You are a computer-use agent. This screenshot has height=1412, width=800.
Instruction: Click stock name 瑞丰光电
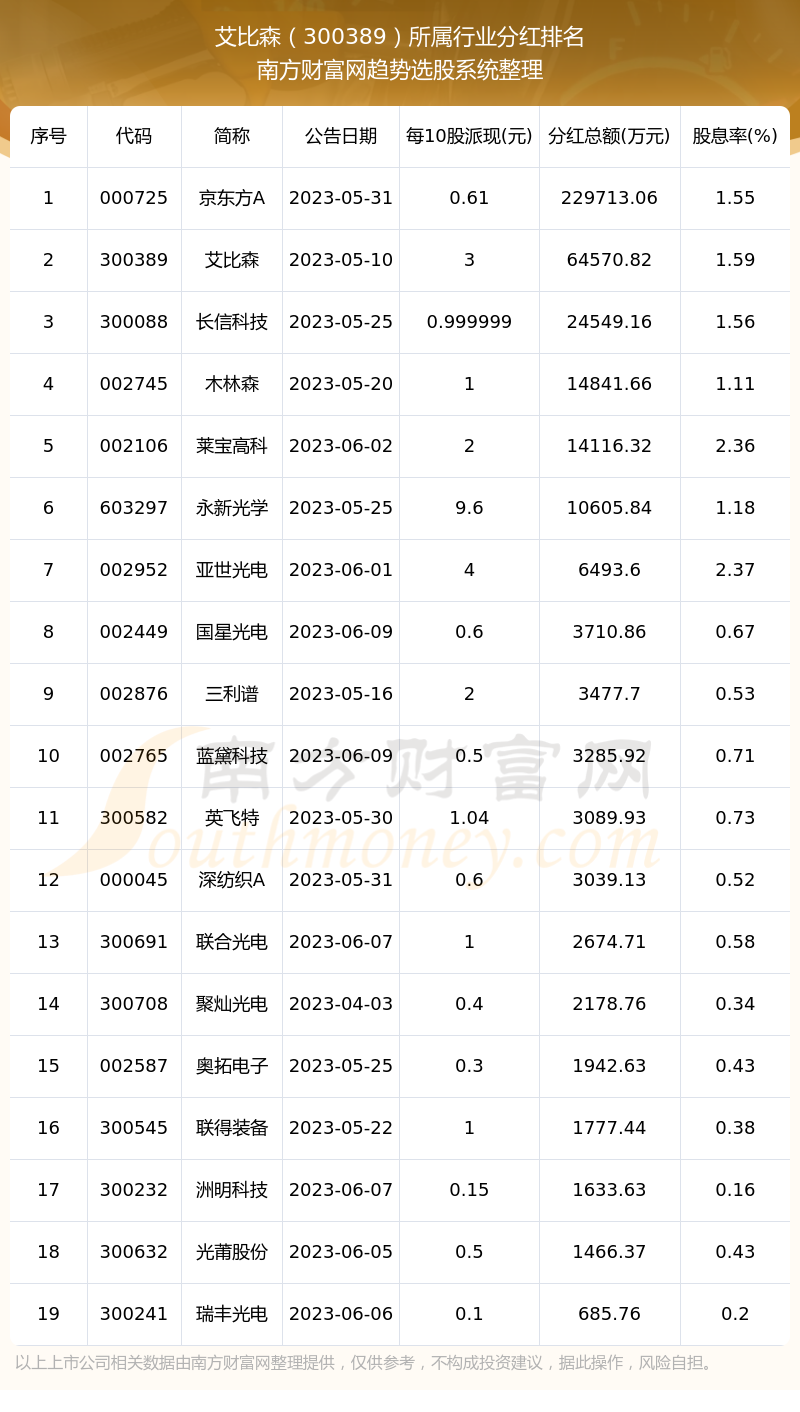(232, 1314)
